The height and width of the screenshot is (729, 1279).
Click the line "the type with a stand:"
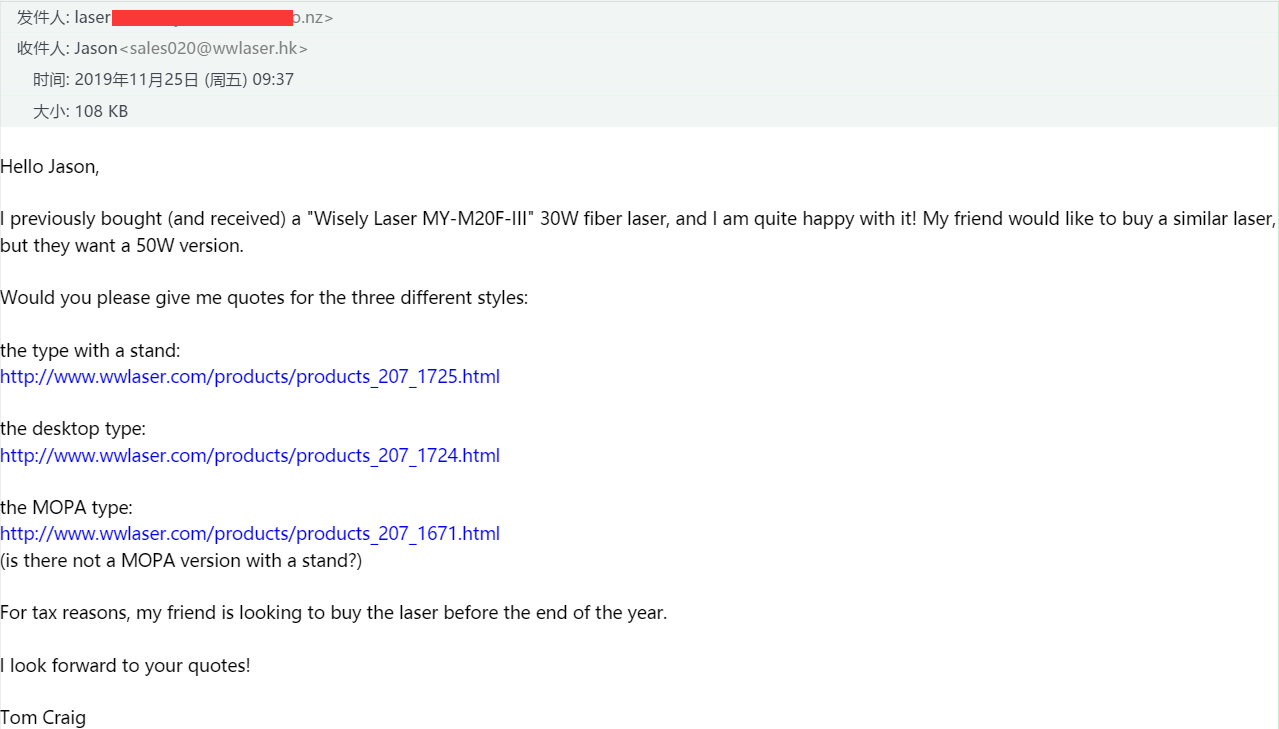tap(90, 351)
